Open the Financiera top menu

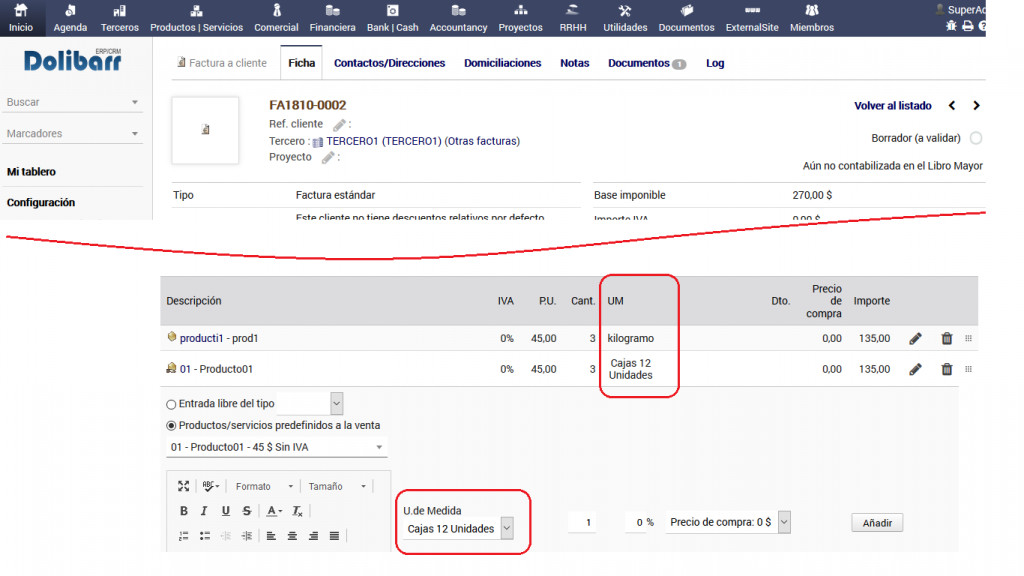click(x=332, y=19)
